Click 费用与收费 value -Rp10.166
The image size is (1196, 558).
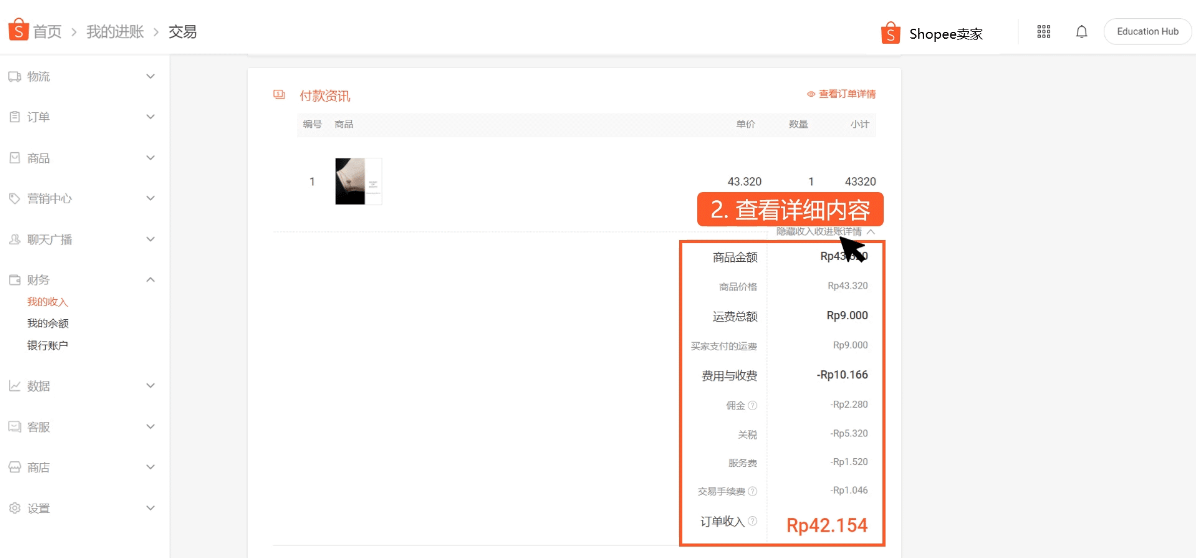pos(842,375)
